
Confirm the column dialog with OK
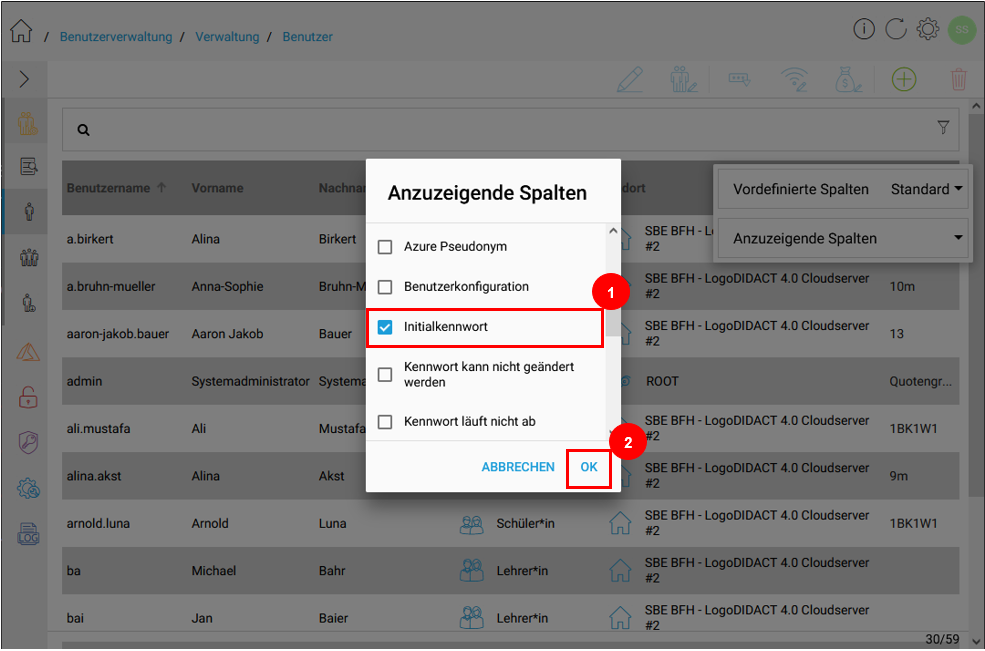589,468
